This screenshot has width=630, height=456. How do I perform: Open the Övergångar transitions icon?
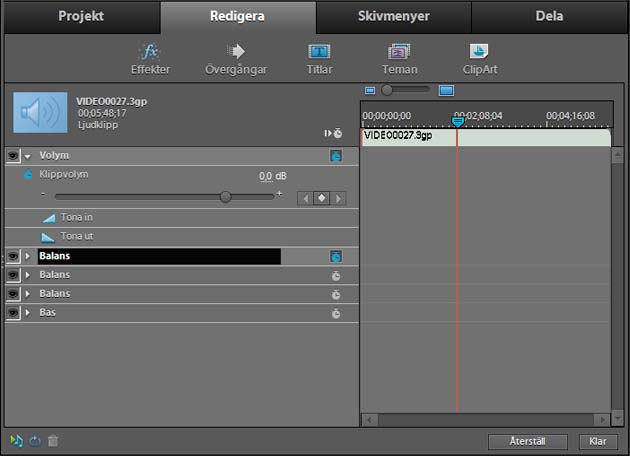(x=236, y=59)
